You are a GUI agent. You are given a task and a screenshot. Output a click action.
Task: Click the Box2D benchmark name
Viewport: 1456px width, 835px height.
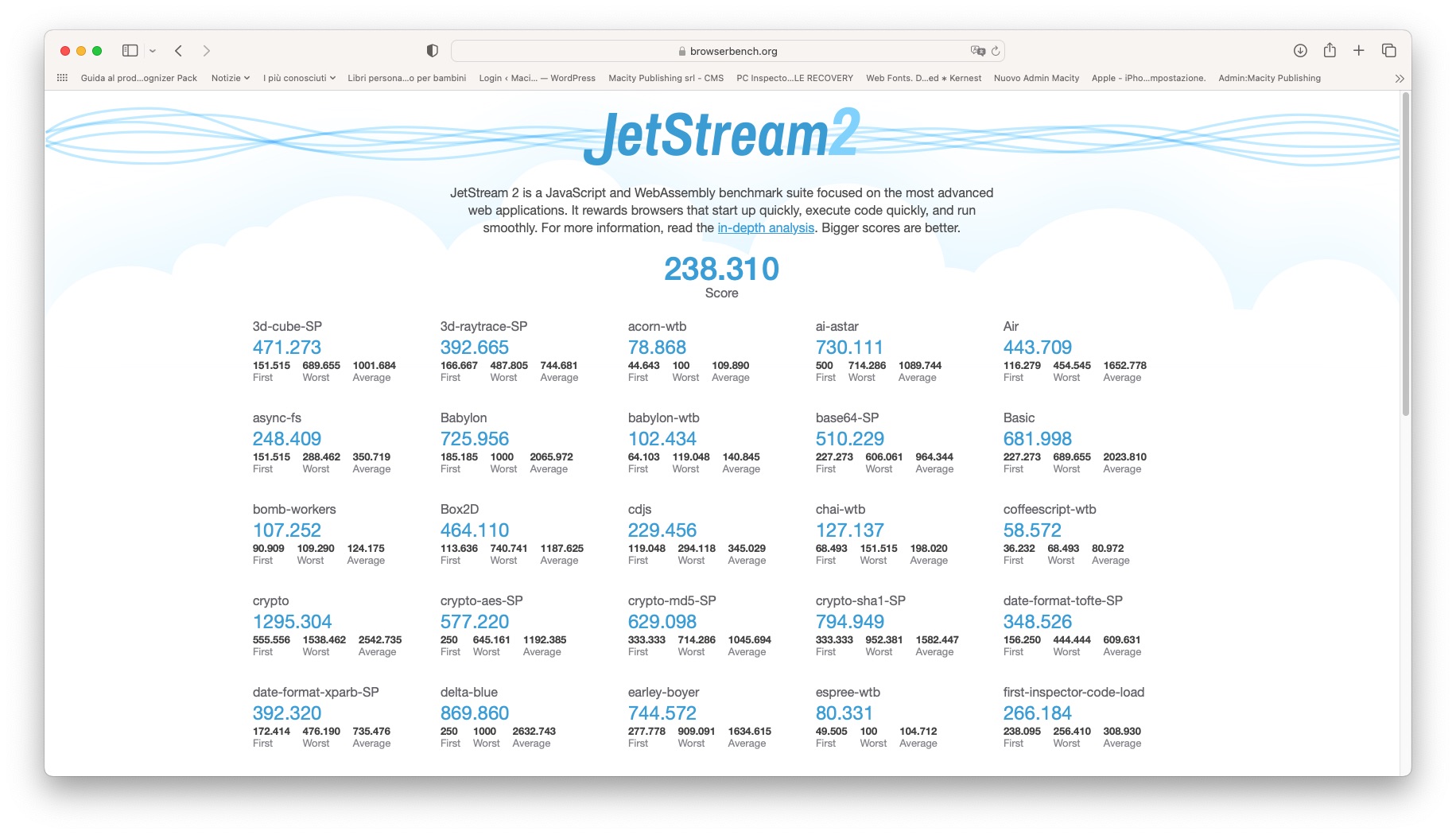coord(460,510)
